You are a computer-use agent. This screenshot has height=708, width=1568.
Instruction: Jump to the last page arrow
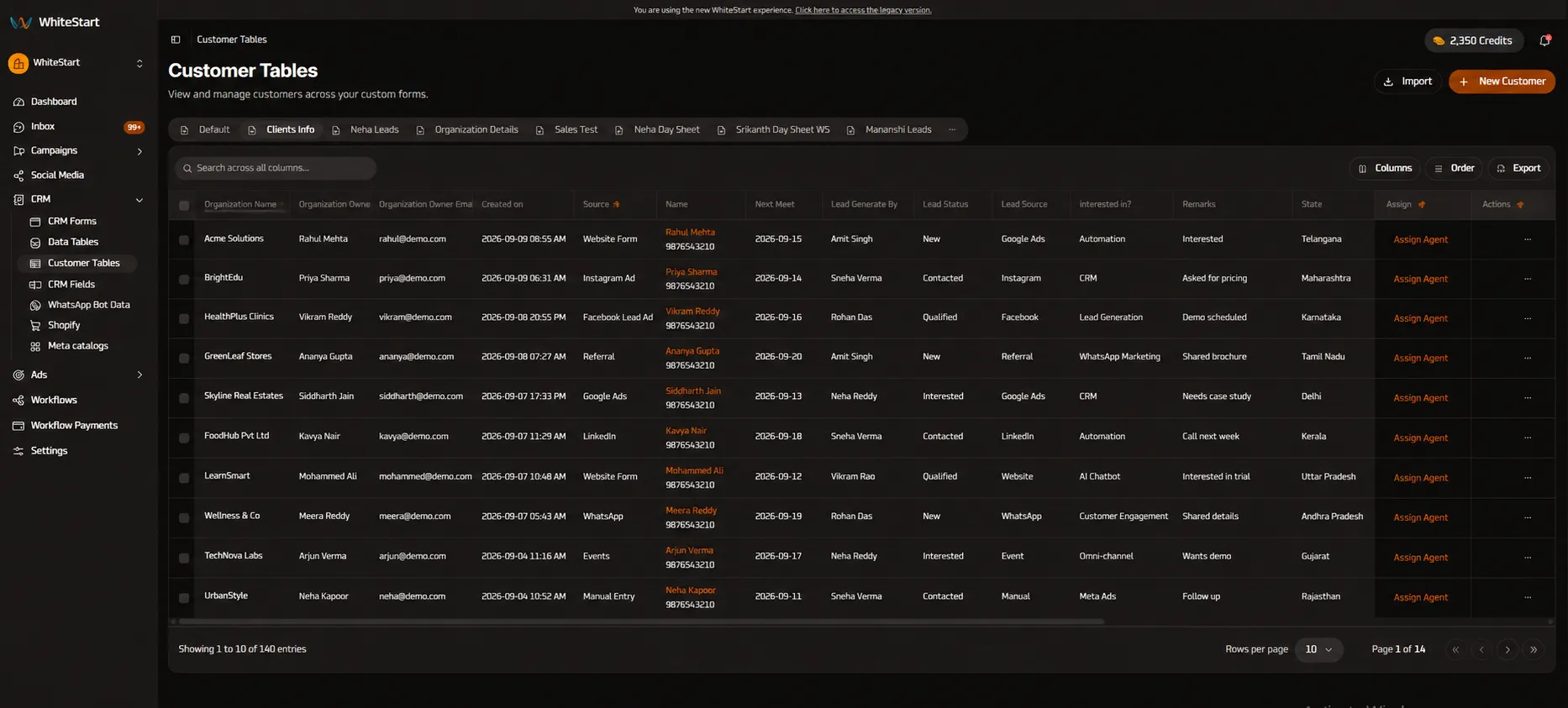coord(1534,650)
